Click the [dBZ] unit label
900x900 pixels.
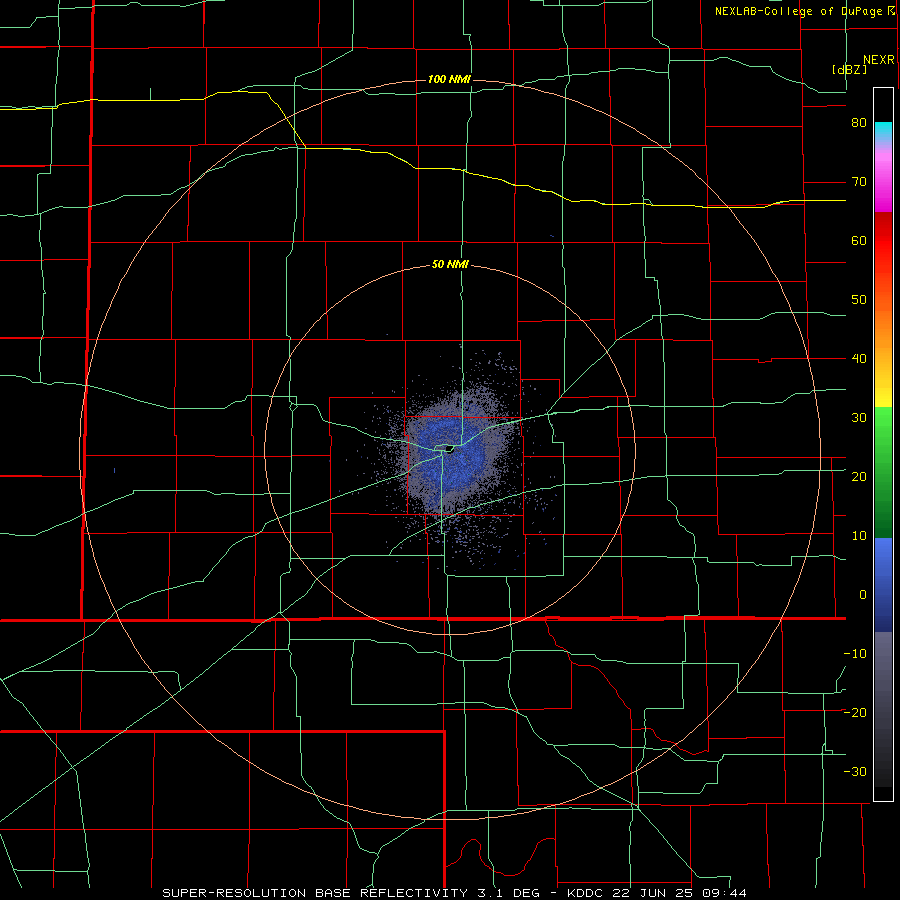tap(849, 69)
